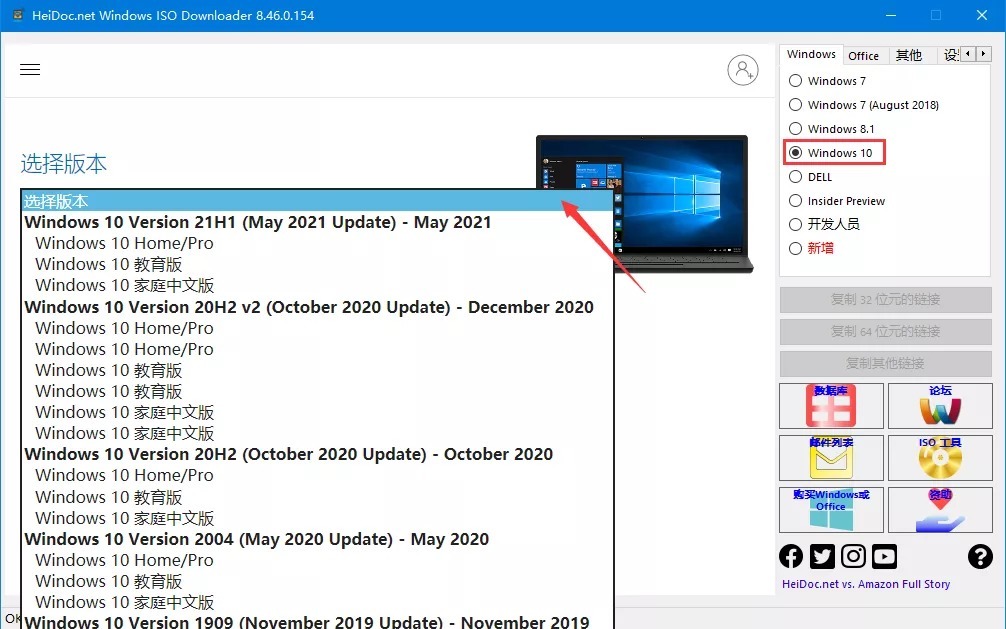Select Windows 10 教育版 under Version 2004
Image resolution: width=1006 pixels, height=629 pixels.
pos(109,581)
